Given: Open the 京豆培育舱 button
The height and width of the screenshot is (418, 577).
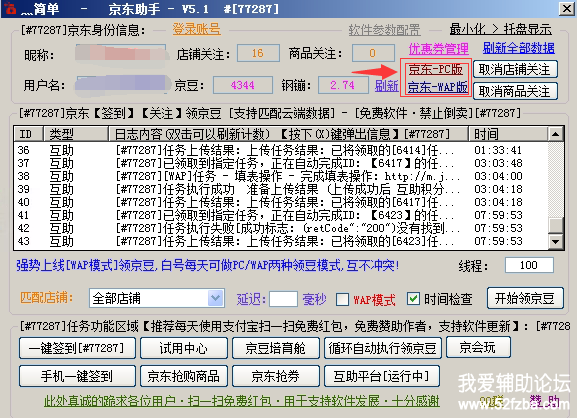Looking at the screenshot, I should [x=276, y=348].
